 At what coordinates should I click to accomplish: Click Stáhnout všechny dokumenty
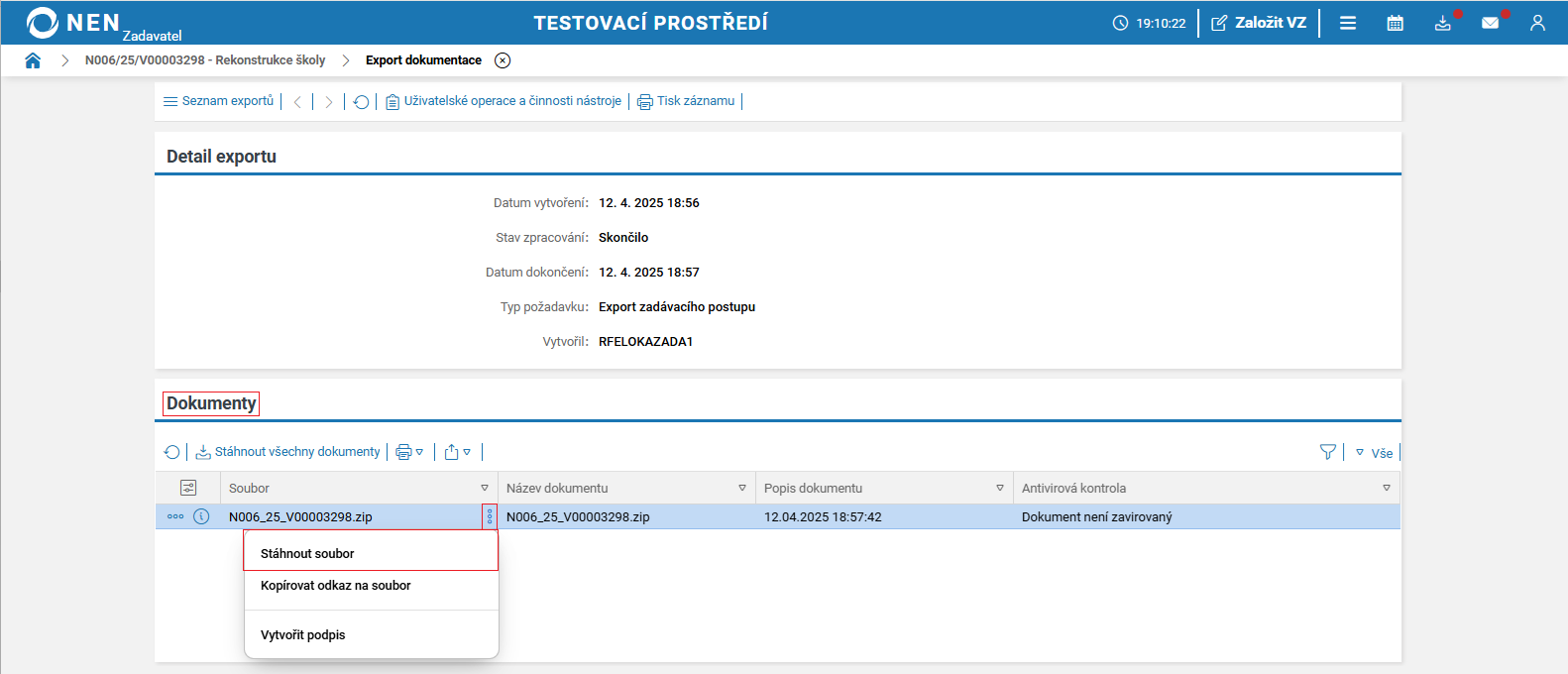pyautogui.click(x=287, y=452)
